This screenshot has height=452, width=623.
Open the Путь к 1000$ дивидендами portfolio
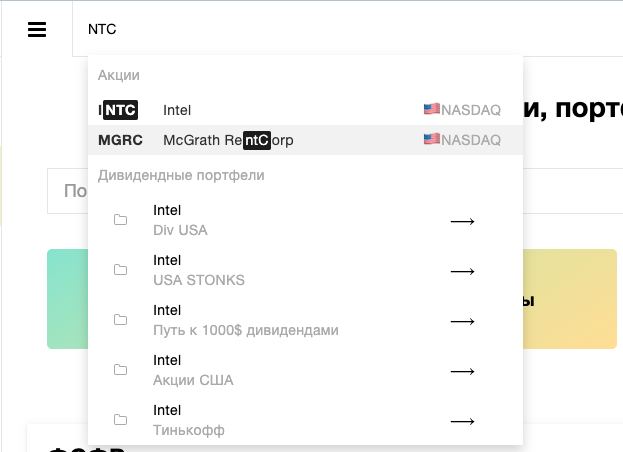click(x=305, y=321)
